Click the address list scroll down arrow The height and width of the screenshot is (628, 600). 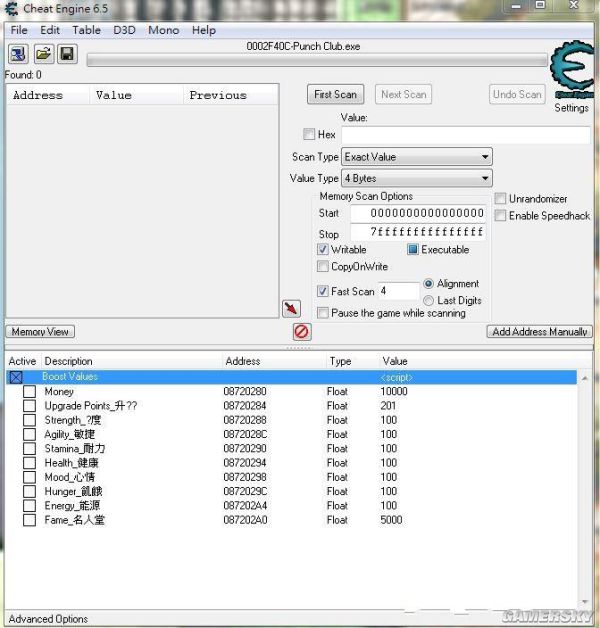pyautogui.click(x=585, y=602)
